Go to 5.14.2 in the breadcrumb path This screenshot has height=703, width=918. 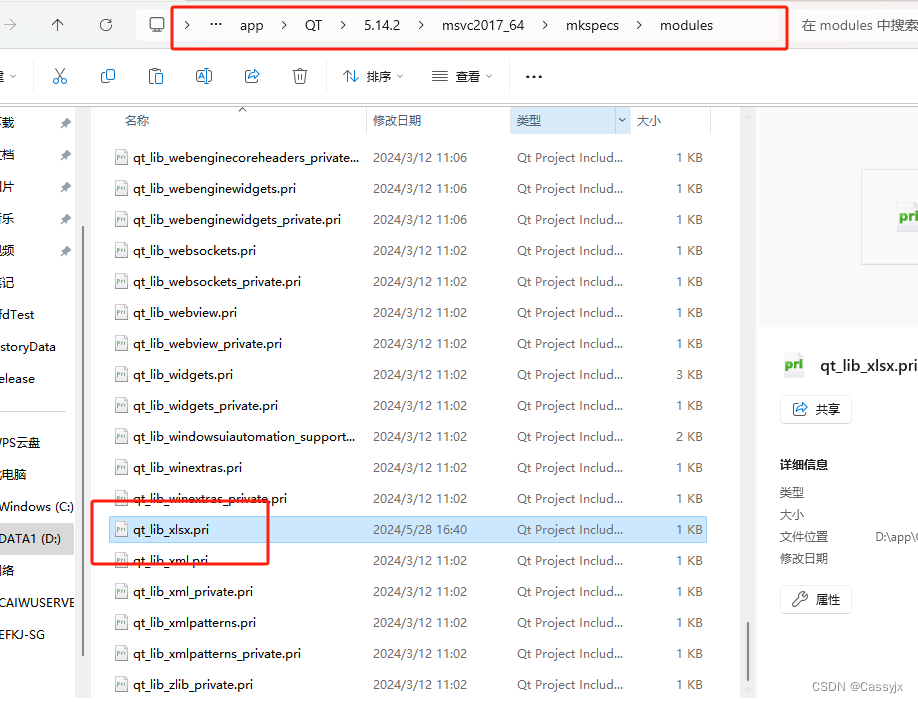[382, 25]
